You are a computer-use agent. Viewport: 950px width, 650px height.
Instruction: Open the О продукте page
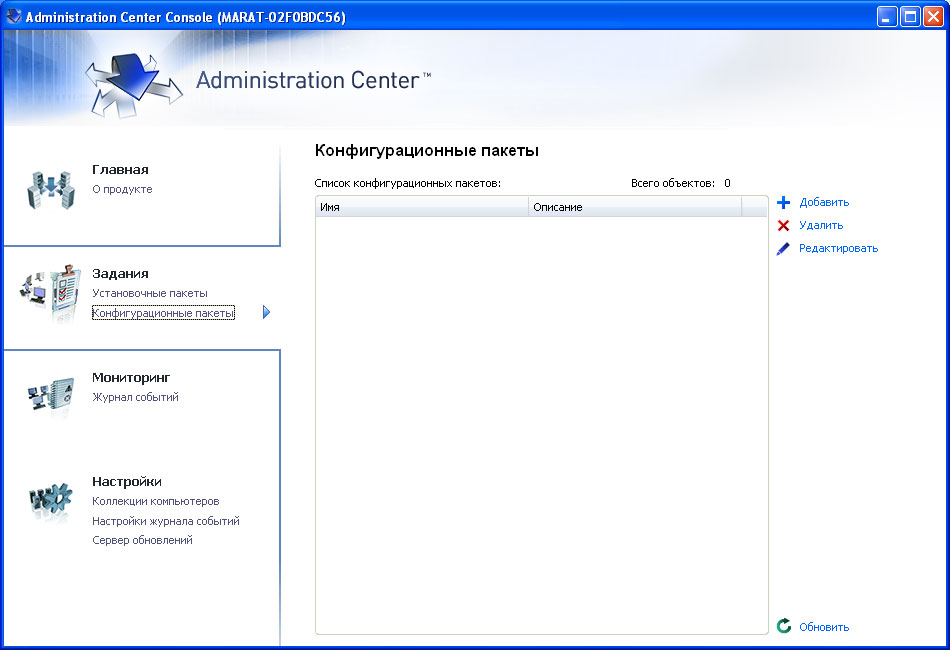[122, 190]
